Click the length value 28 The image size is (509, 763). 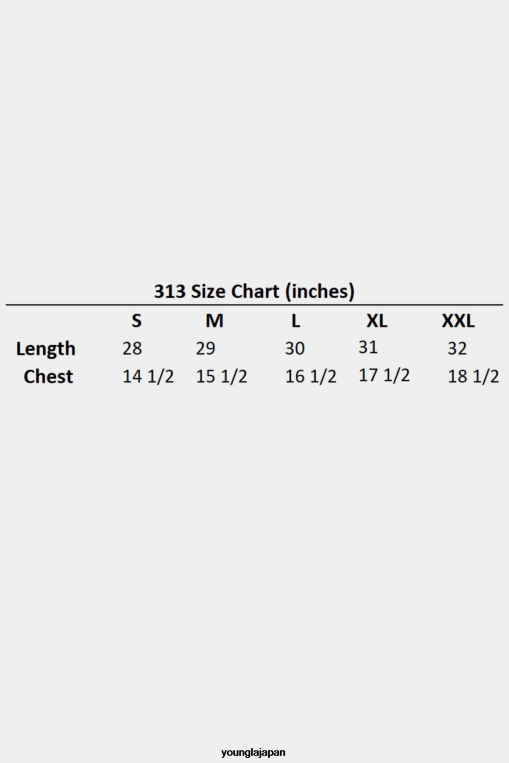132,348
